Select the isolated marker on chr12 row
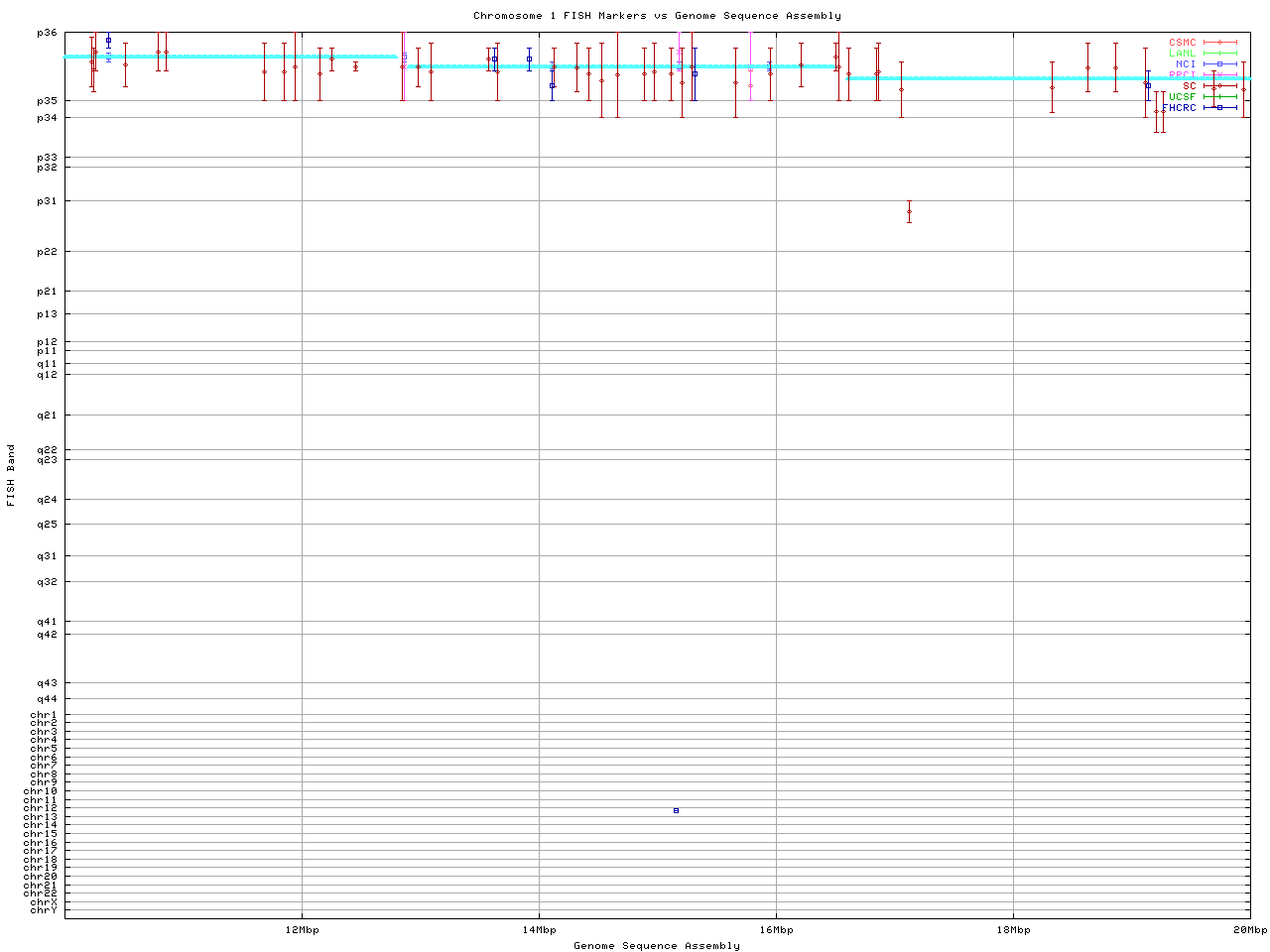Screen dimensions: 1270x952 tap(676, 810)
